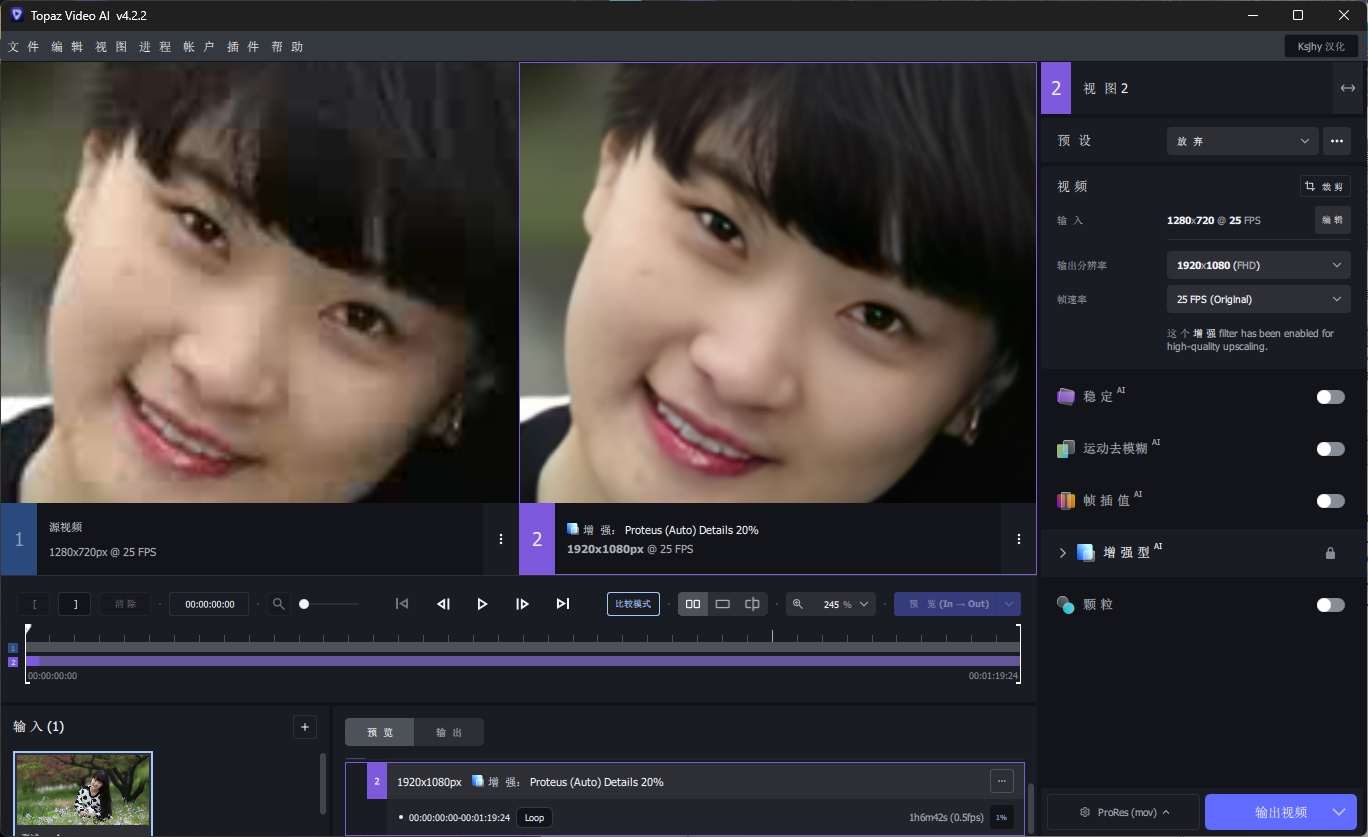
Task: Set the trim out-point bracket
Action: click(75, 604)
